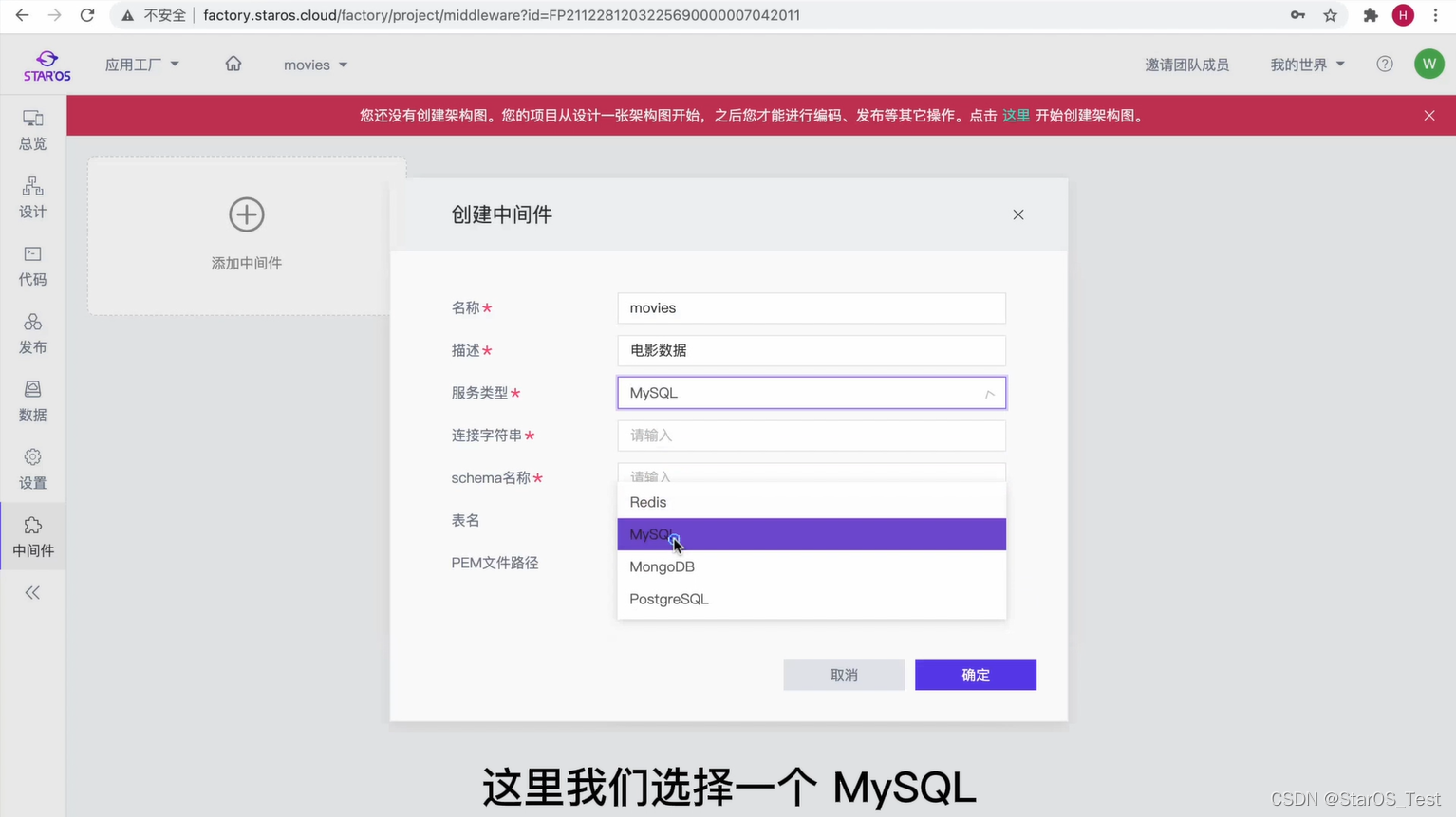This screenshot has width=1456, height=817.
Task: Confirm with the 确定 button
Action: [x=976, y=675]
